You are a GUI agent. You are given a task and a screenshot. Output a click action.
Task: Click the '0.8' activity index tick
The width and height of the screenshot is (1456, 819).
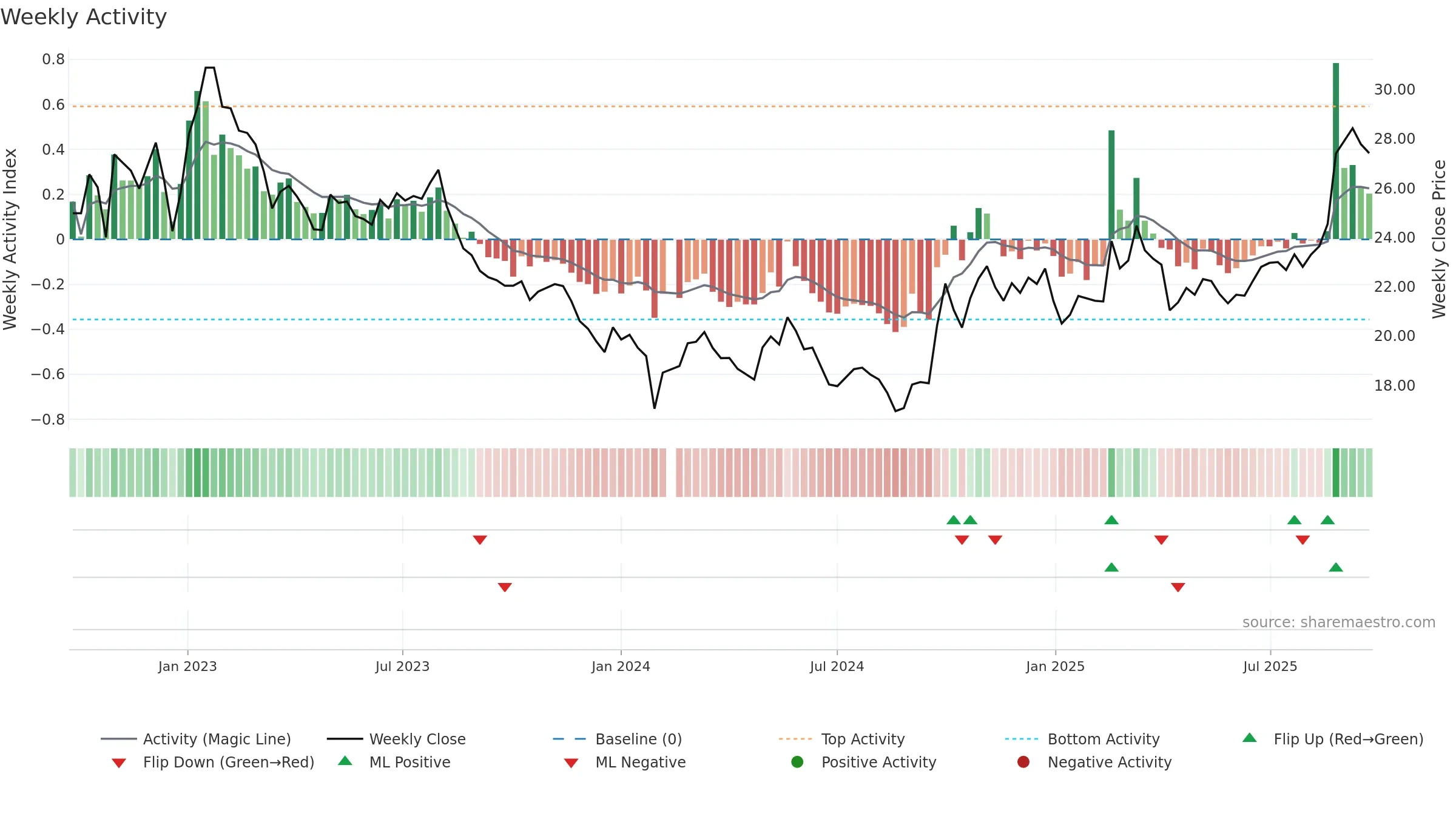pyautogui.click(x=53, y=59)
